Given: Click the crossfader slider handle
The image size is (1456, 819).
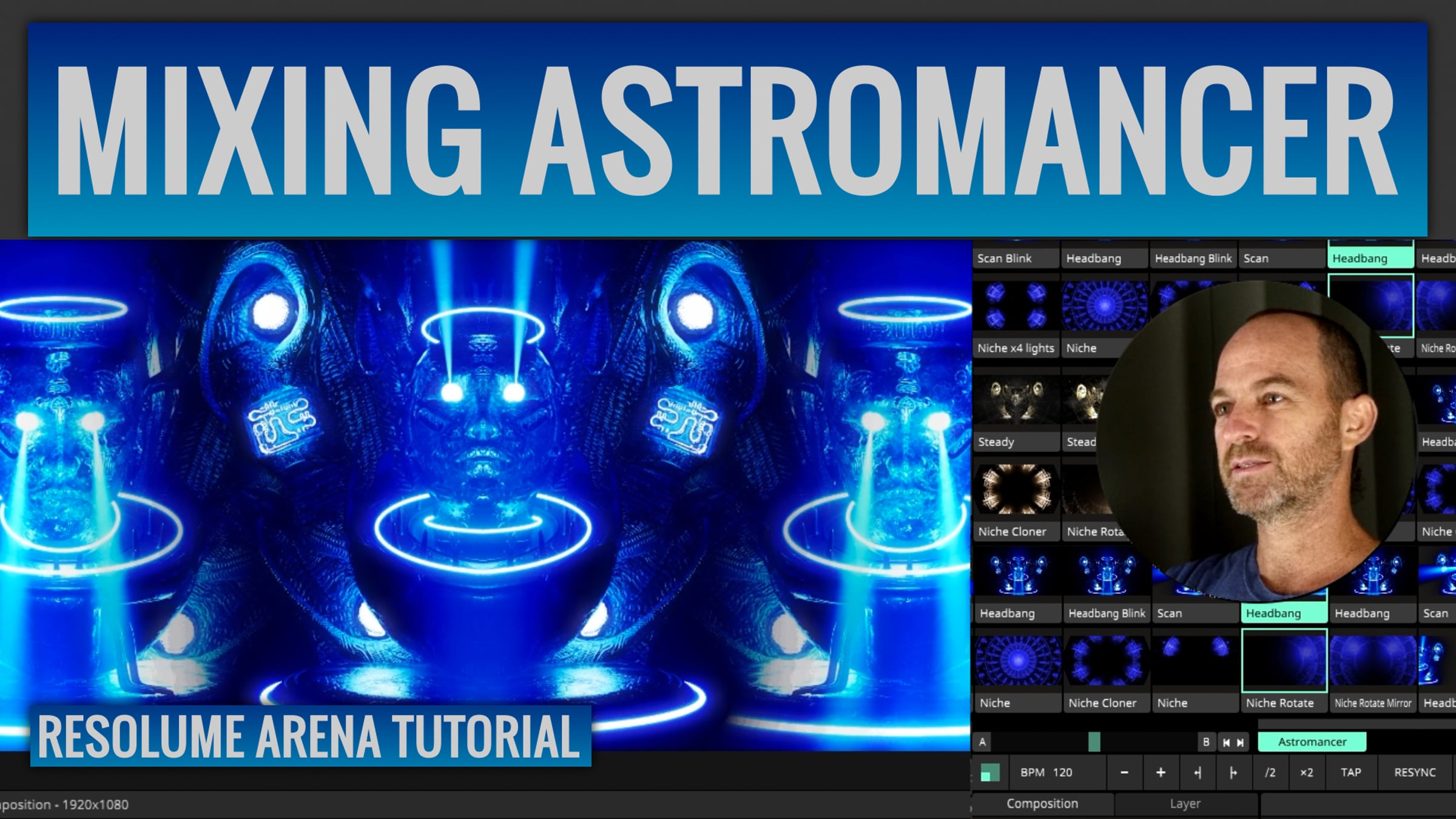Looking at the screenshot, I should (1094, 742).
